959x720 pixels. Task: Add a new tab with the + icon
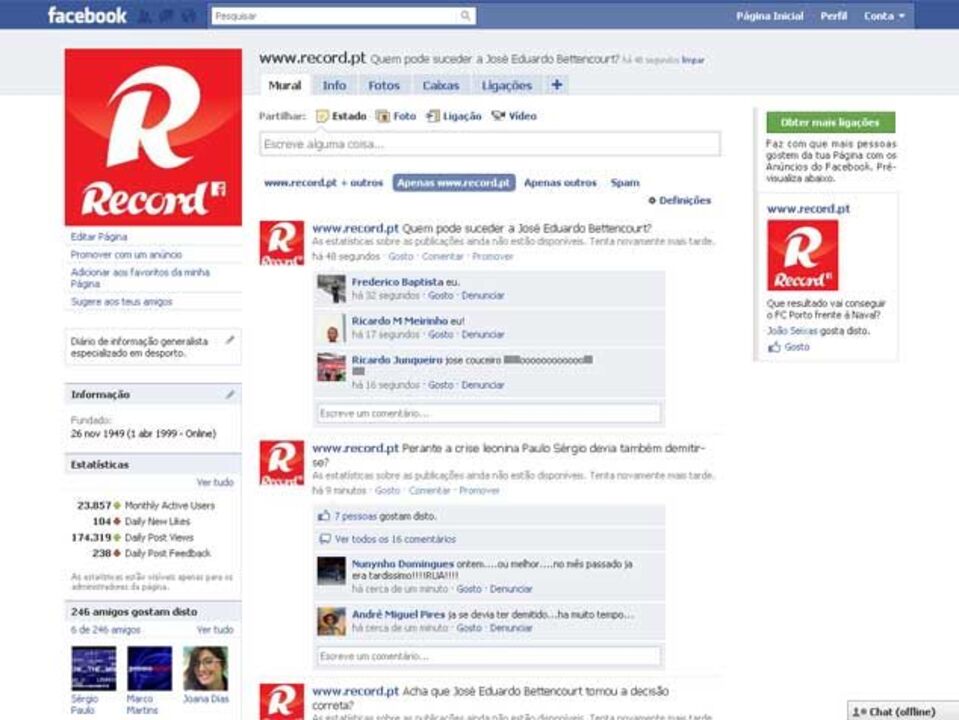point(557,86)
